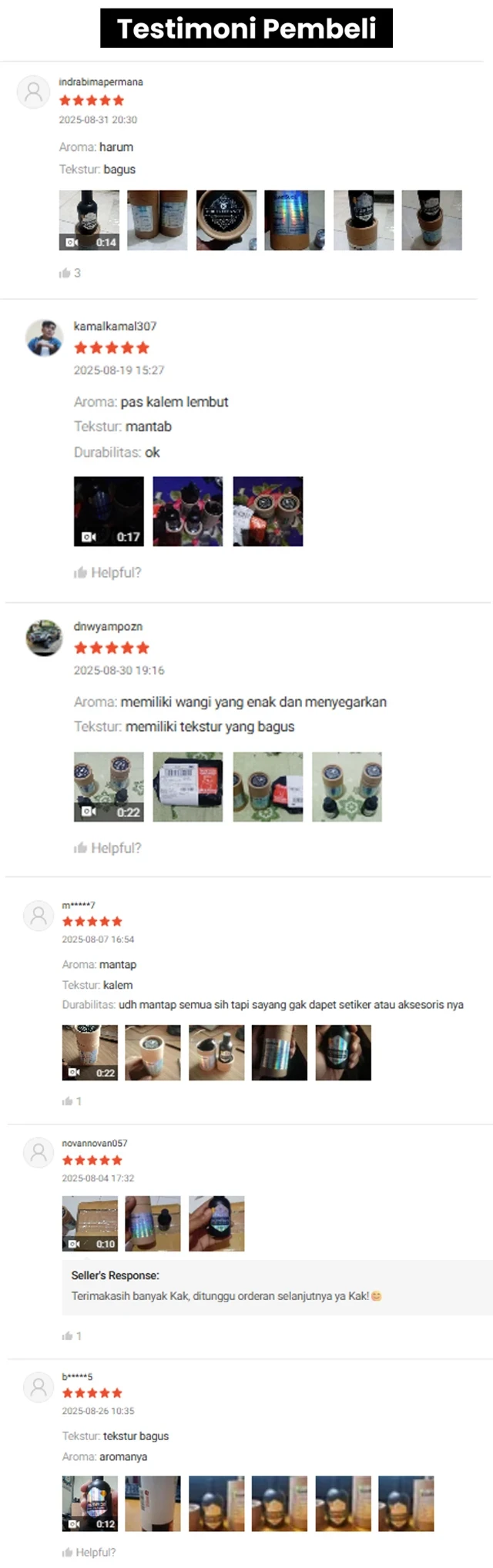Open the barcode package photo in dnwyampozn's review
Viewport: 493px width, 1568px height.
pyautogui.click(x=188, y=787)
